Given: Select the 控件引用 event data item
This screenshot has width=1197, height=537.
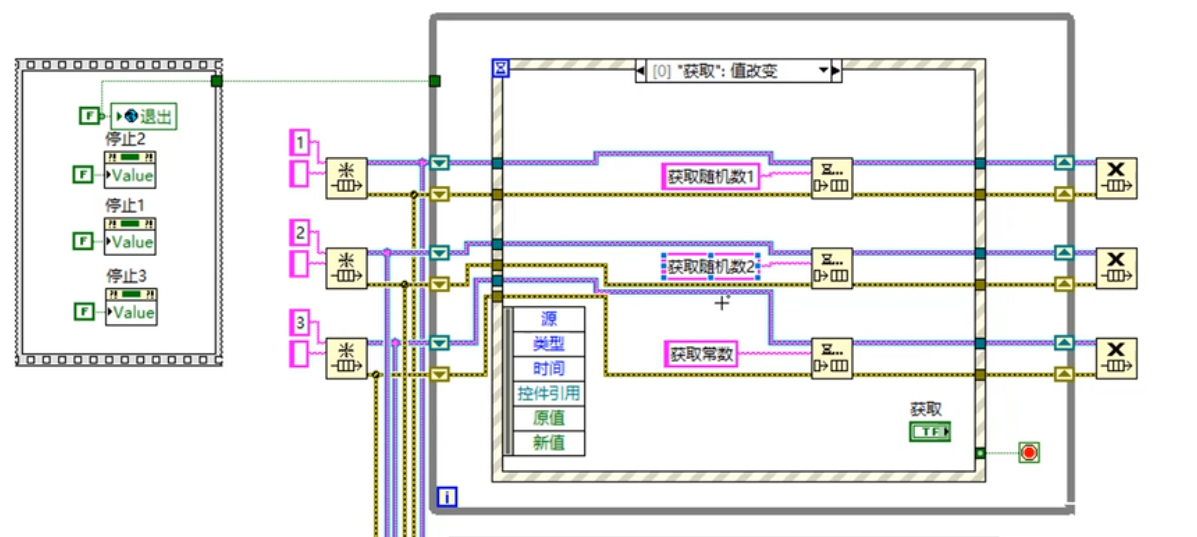Looking at the screenshot, I should pyautogui.click(x=549, y=394).
